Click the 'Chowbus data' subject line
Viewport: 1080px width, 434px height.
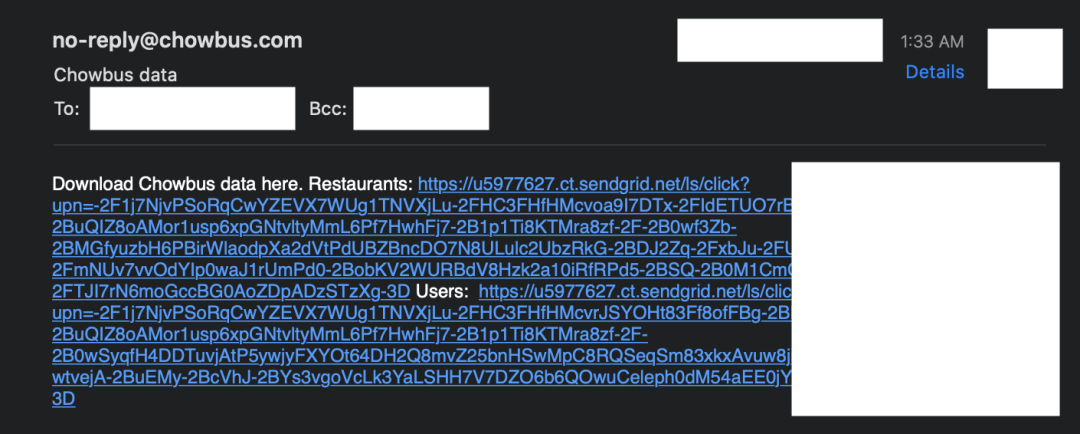tap(115, 74)
